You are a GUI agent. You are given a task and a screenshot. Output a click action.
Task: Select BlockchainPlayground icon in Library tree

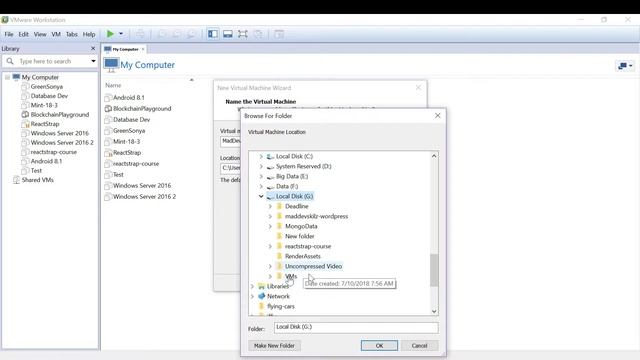point(25,115)
